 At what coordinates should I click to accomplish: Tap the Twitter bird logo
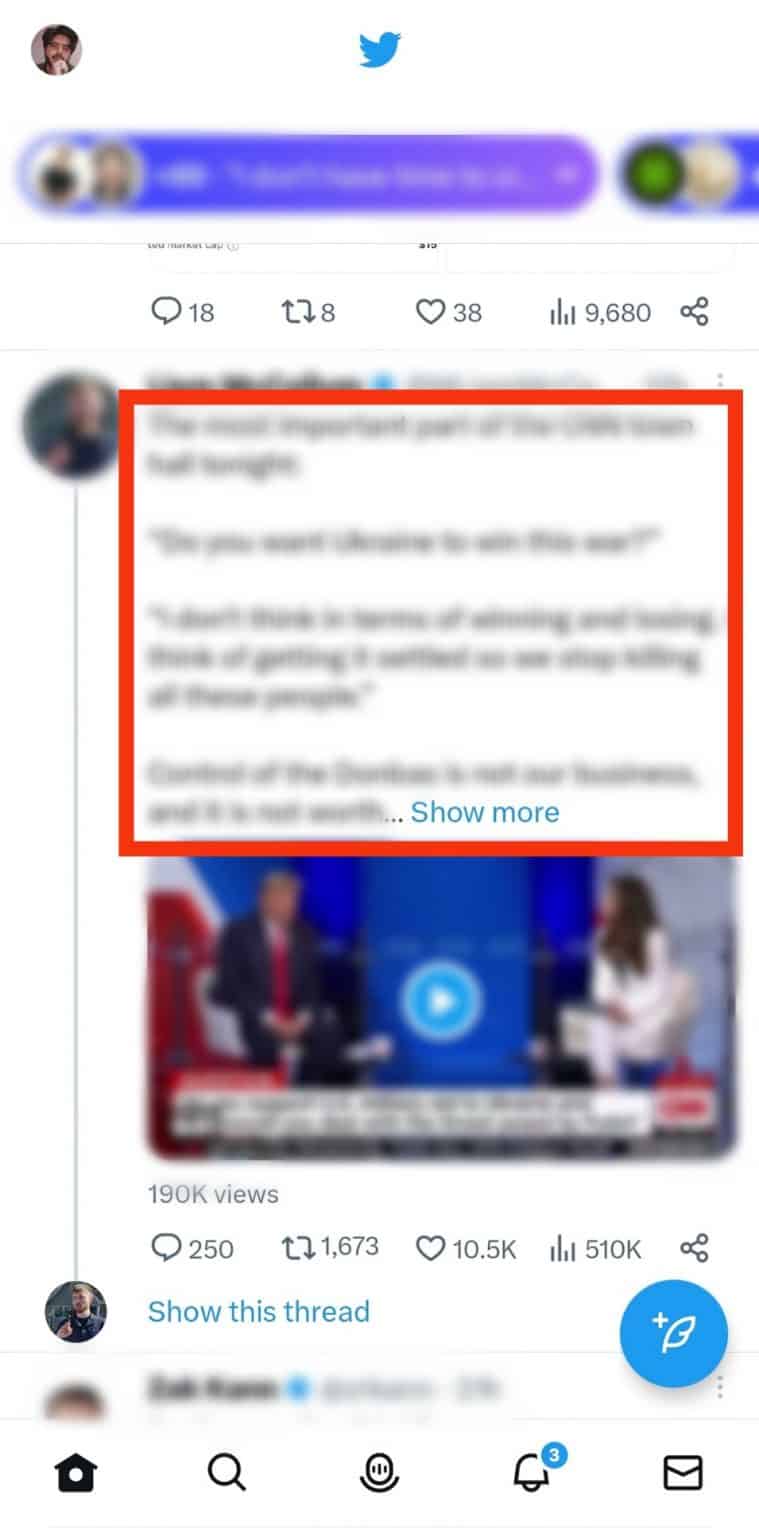coord(380,49)
